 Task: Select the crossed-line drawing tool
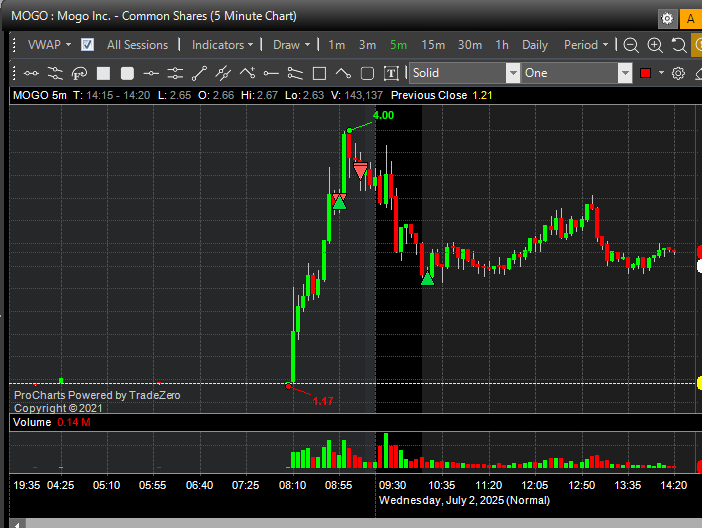pyautogui.click(x=223, y=73)
